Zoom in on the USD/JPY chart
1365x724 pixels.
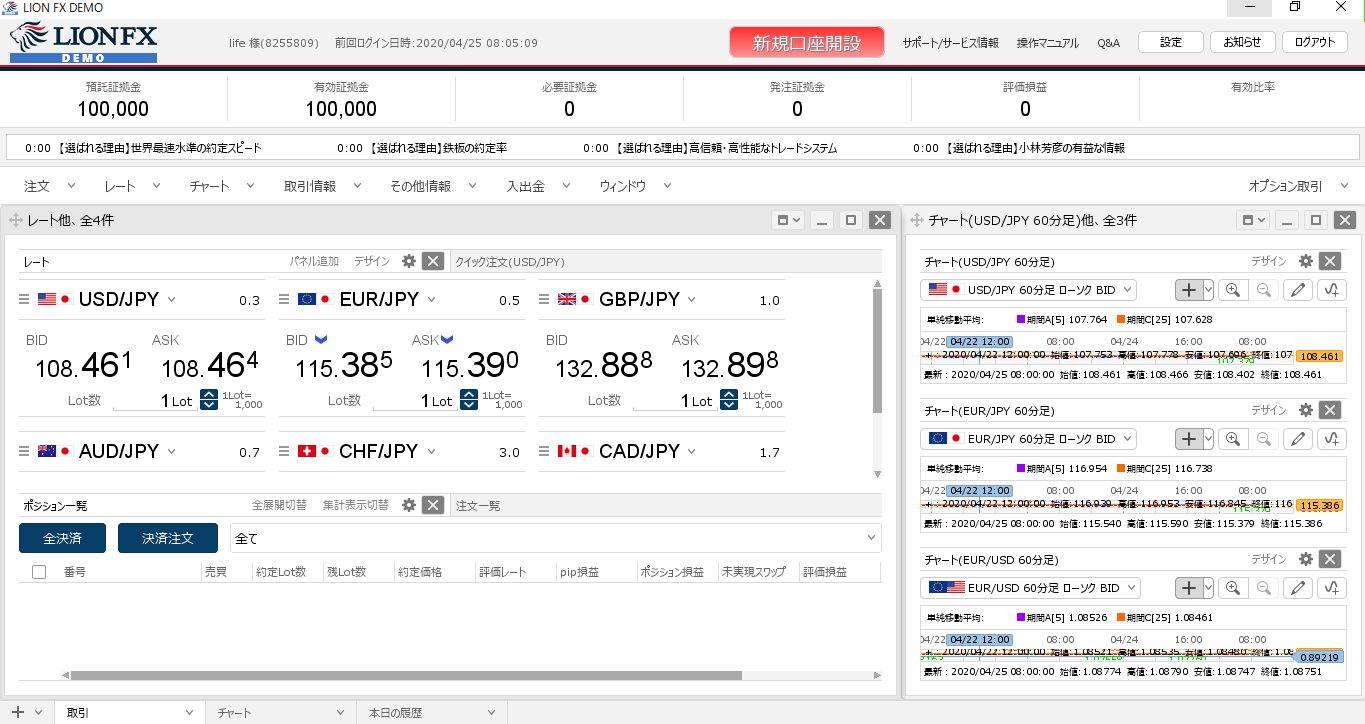tap(1233, 290)
